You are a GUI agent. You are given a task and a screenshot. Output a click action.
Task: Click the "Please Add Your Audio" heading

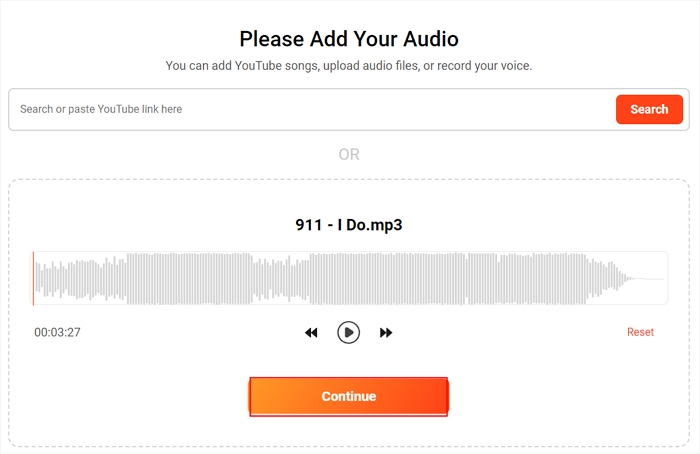click(349, 40)
